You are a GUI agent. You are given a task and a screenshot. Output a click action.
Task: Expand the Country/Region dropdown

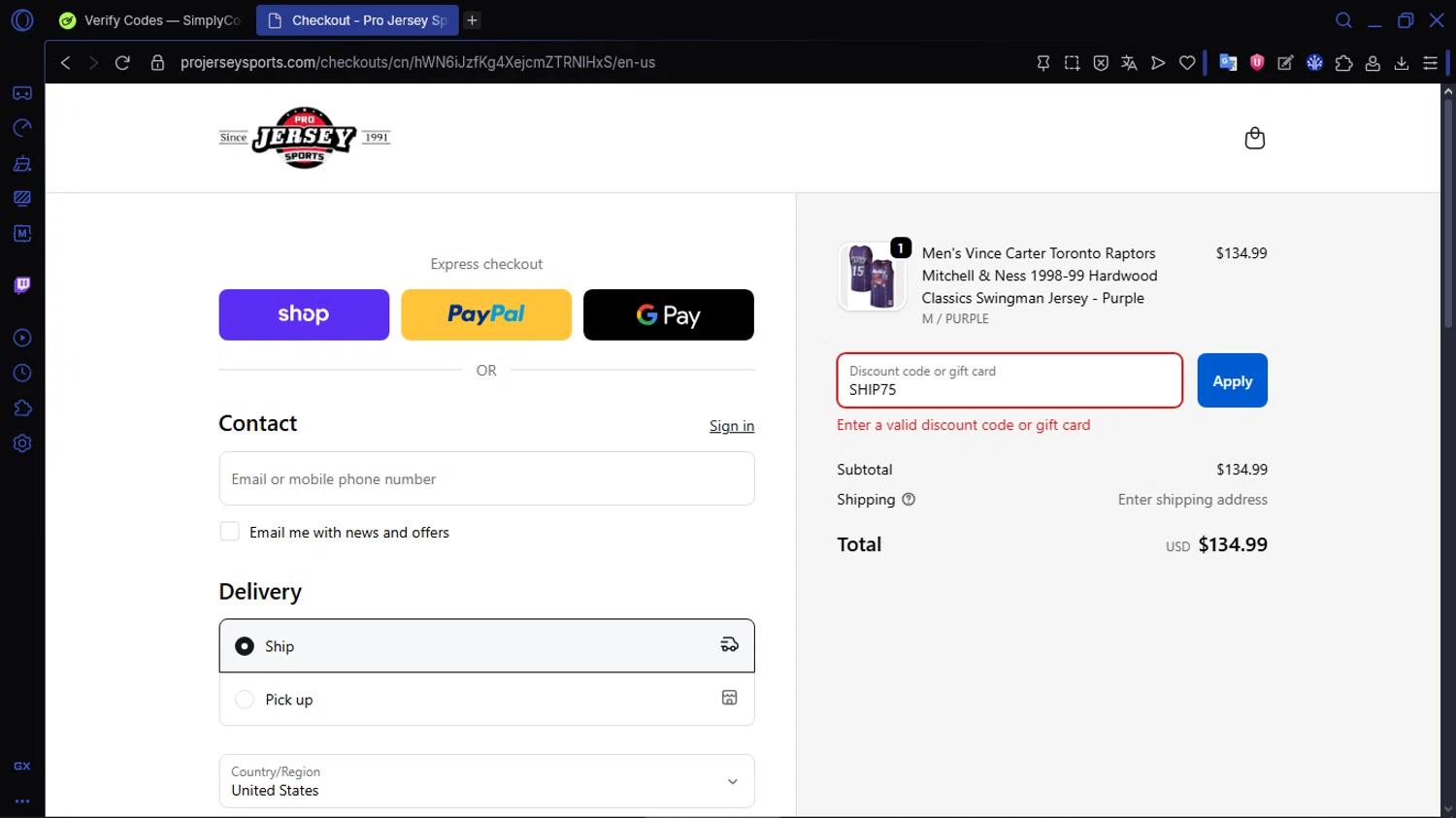click(486, 781)
